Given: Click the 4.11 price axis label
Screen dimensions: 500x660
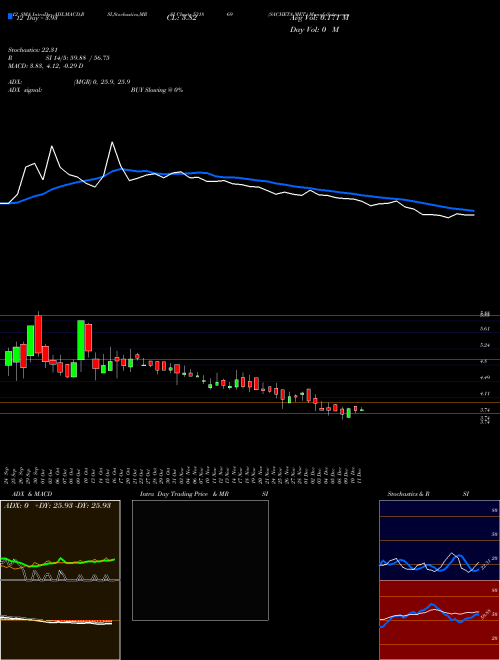Looking at the screenshot, I should click(485, 394).
